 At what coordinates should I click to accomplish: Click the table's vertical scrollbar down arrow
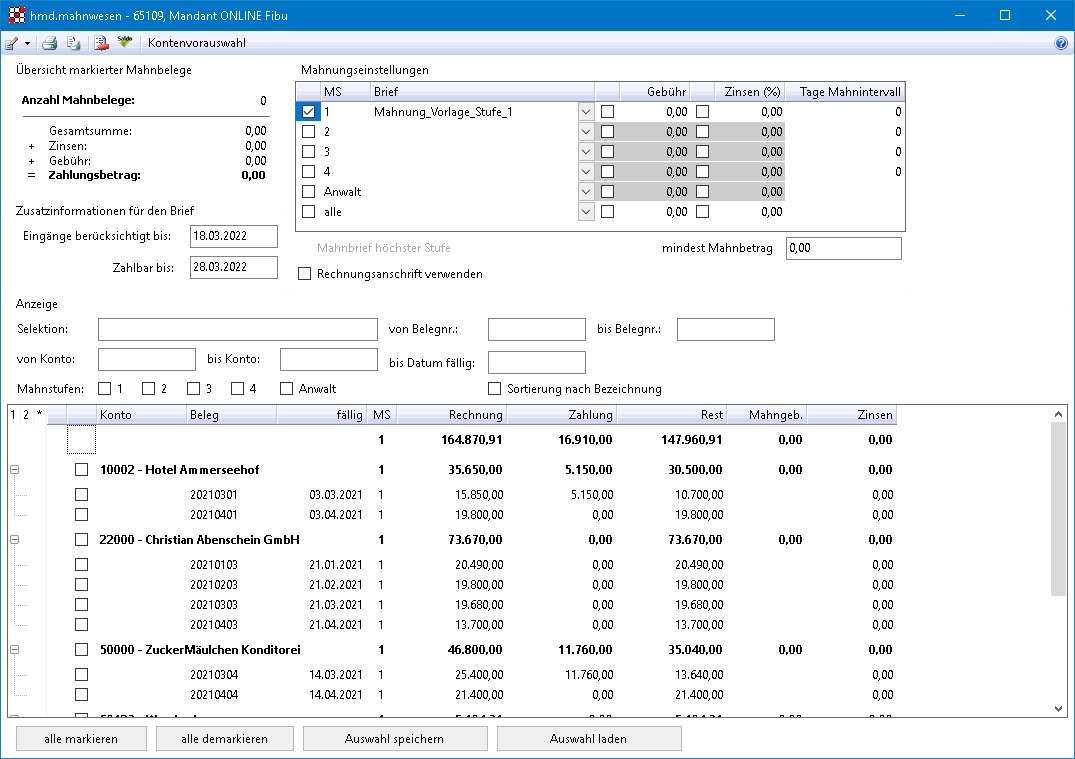1059,708
